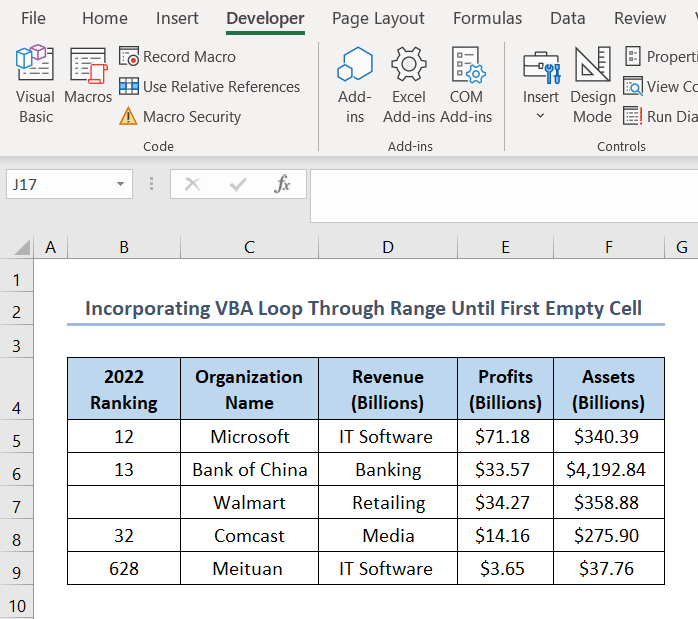This screenshot has height=619, width=698.
Task: Expand the Name Box dropdown arrow
Action: (x=120, y=184)
